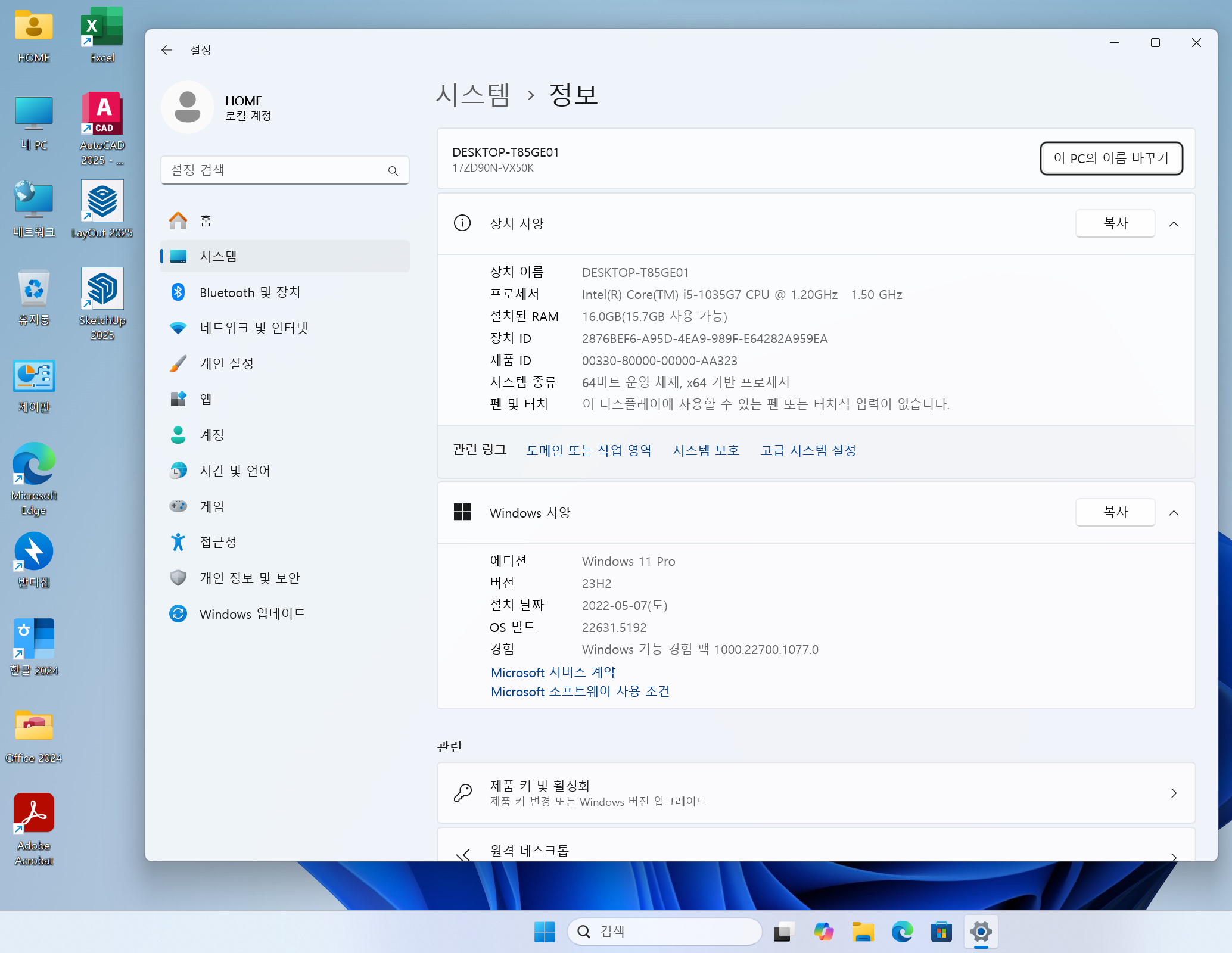Image resolution: width=1232 pixels, height=953 pixels.
Task: Launch SketchUp 2025 shortcut
Action: [x=102, y=304]
